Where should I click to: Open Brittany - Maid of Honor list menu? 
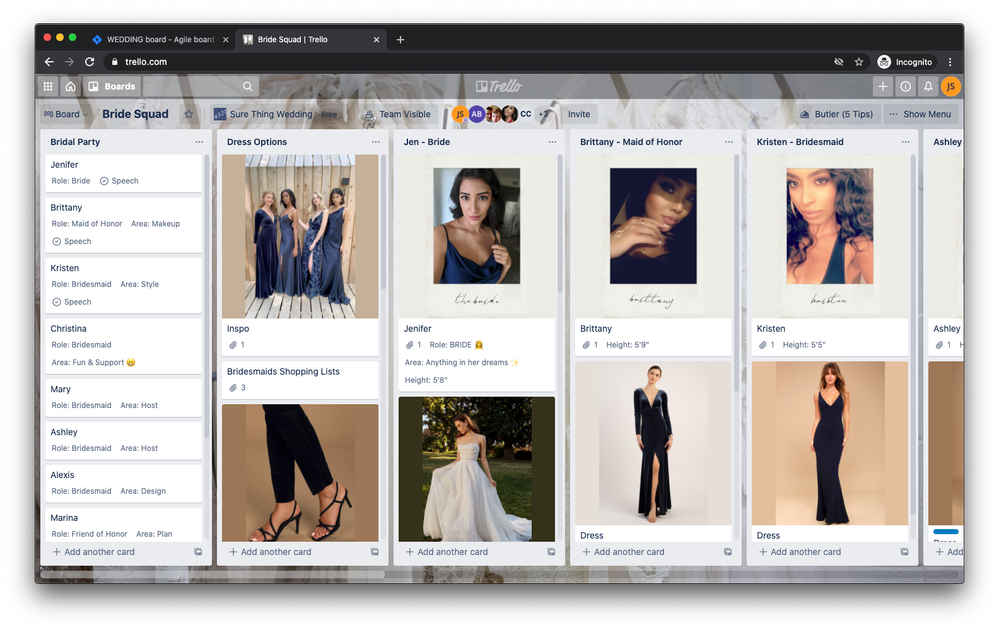[728, 142]
